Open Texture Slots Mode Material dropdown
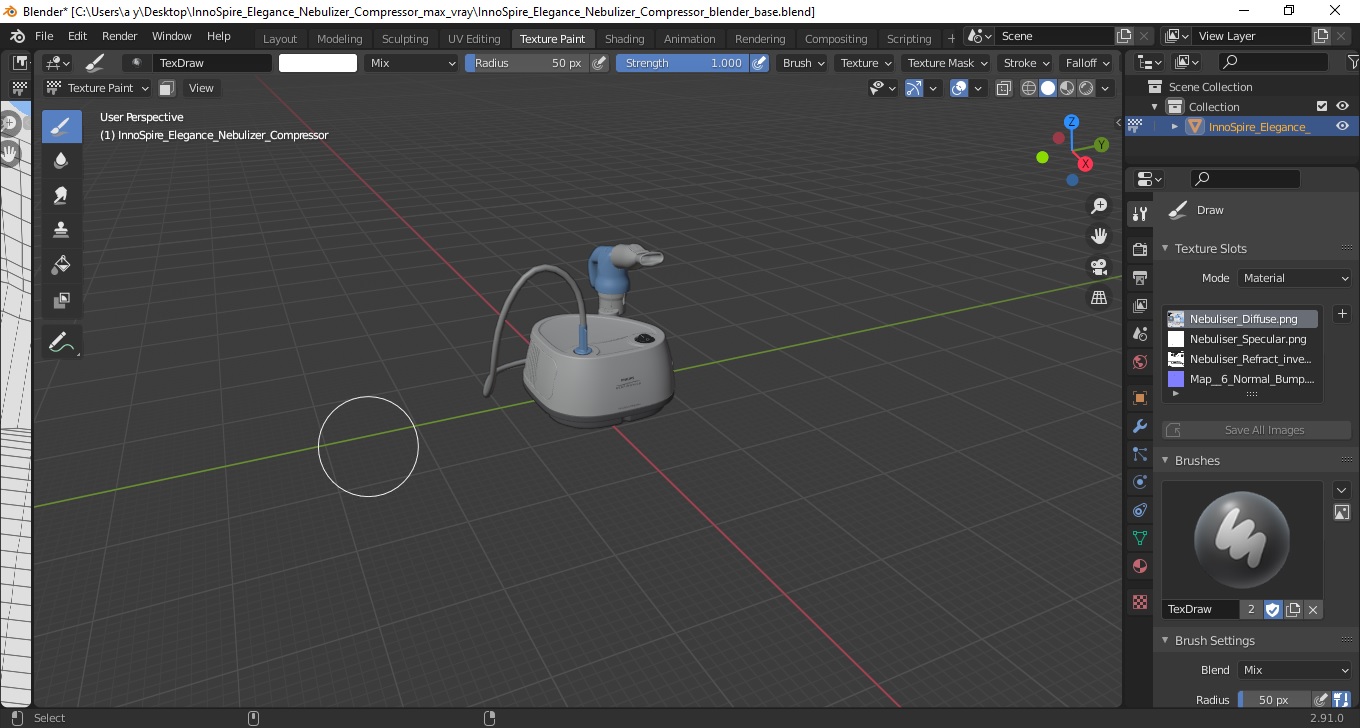The image size is (1360, 728). click(1295, 278)
